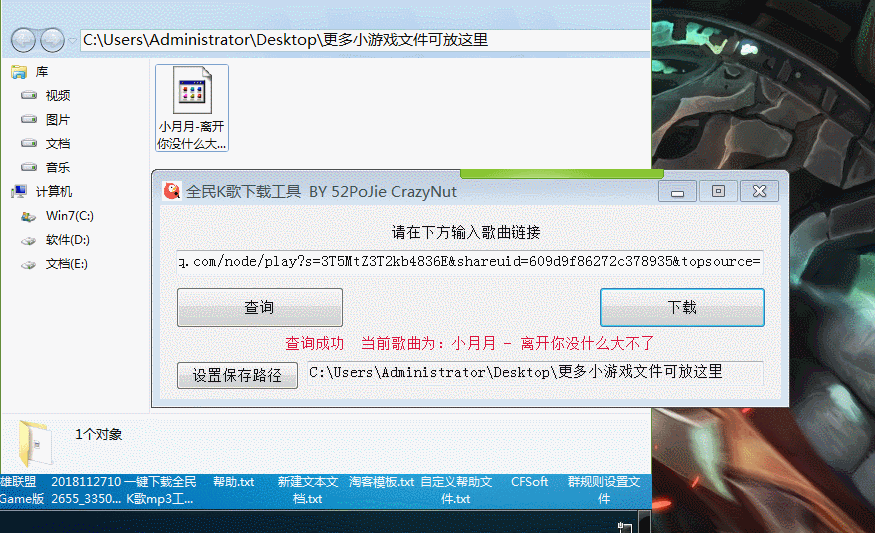Click the Explorer forward navigation arrow
The image size is (875, 533).
tap(52, 40)
